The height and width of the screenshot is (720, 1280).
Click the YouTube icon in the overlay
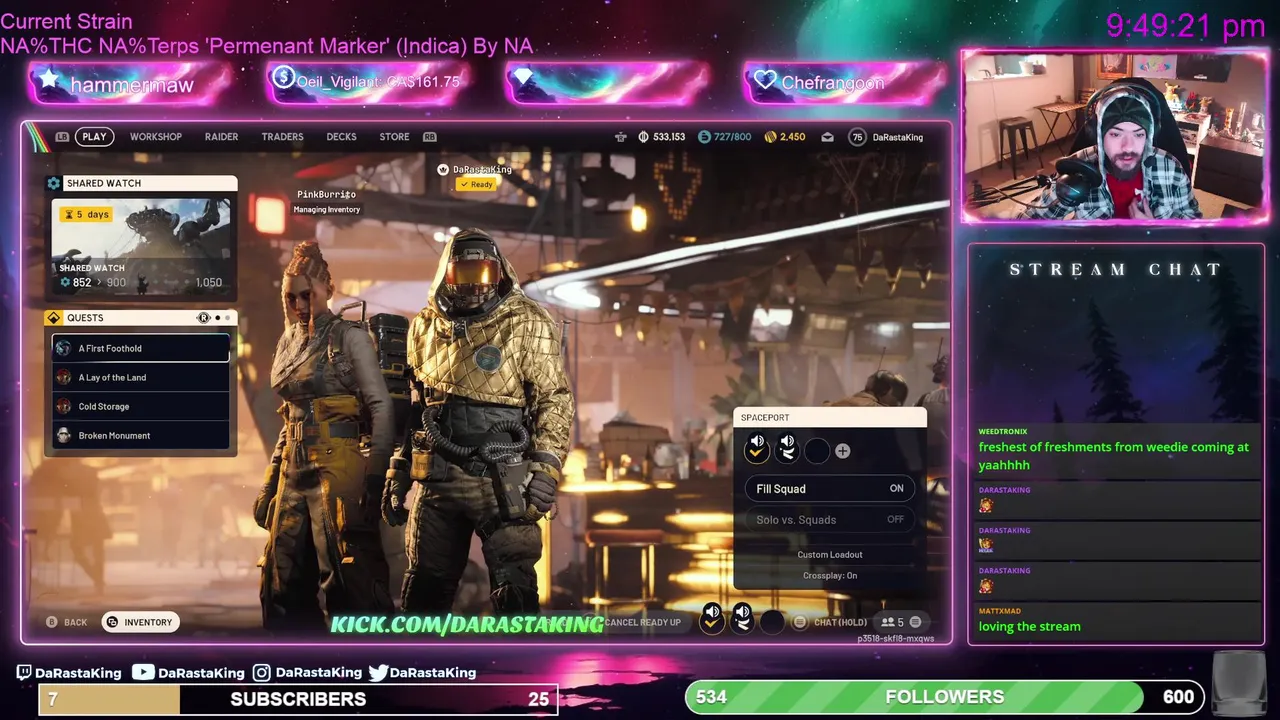(x=143, y=673)
